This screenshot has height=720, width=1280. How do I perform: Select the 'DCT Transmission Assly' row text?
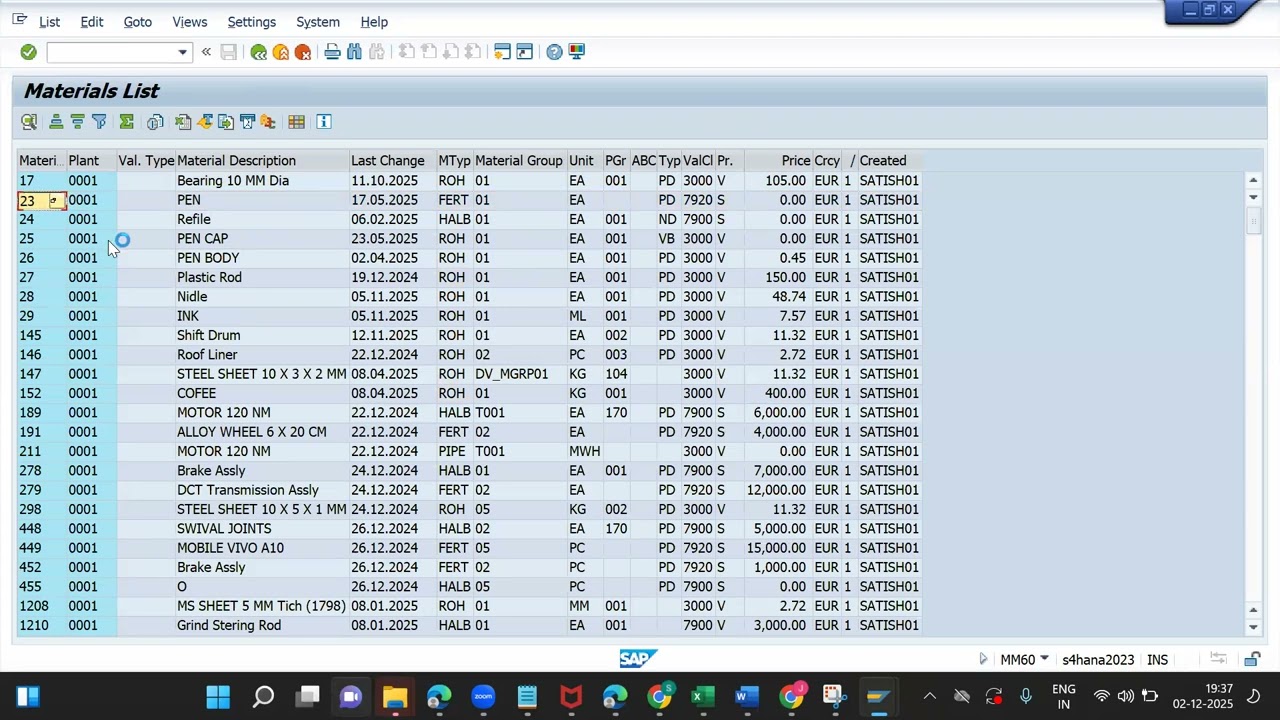tap(248, 490)
